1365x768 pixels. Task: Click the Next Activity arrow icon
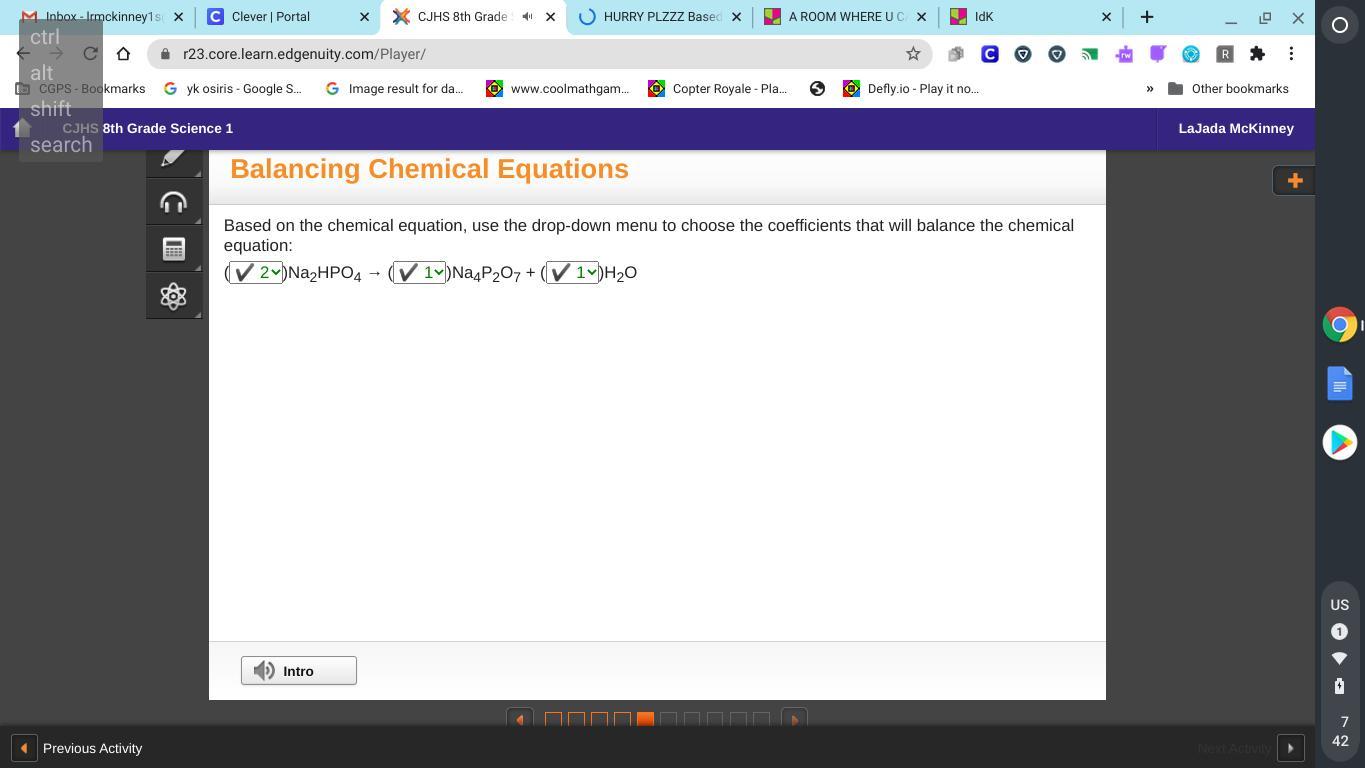click(1290, 748)
